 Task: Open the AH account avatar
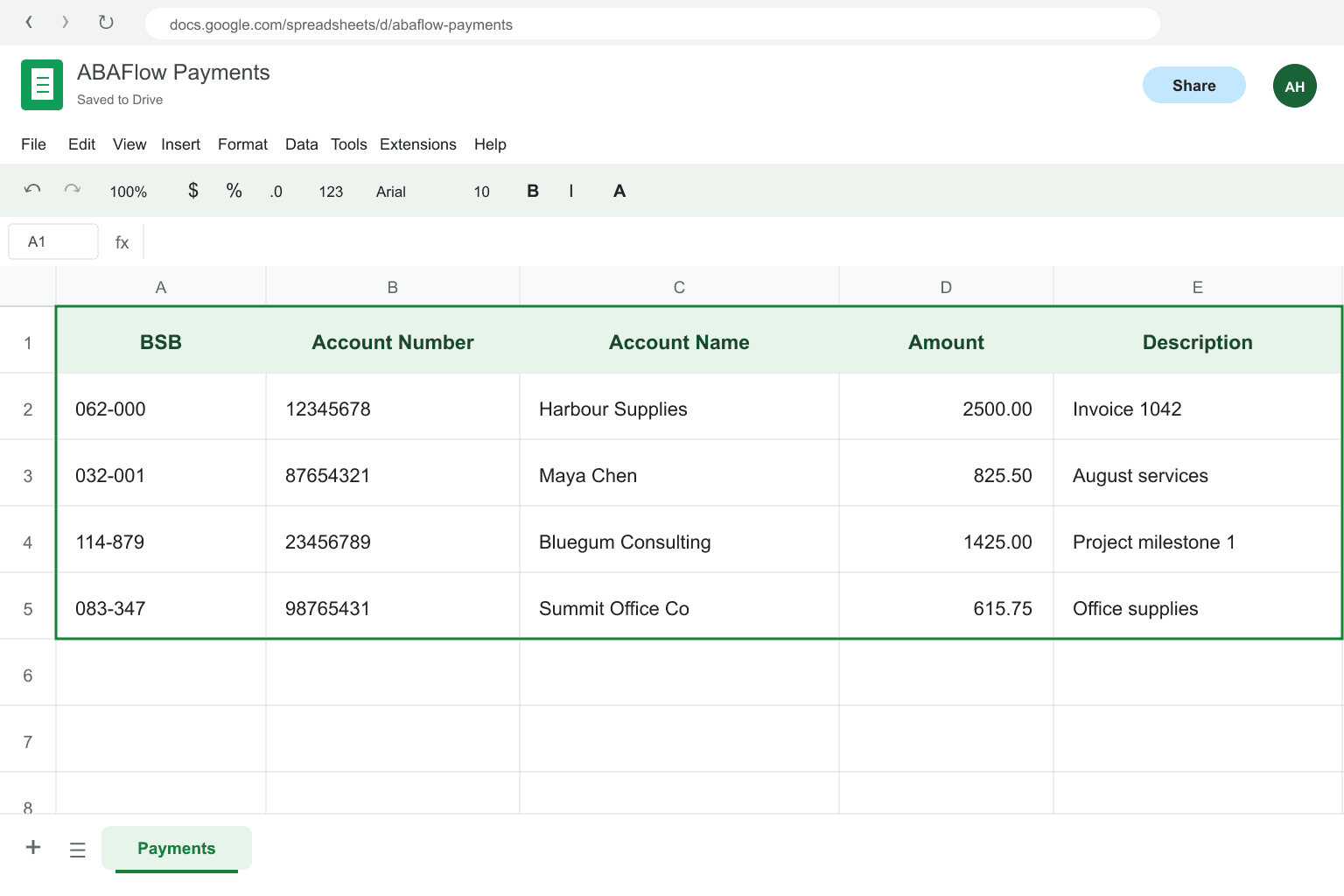(1295, 86)
